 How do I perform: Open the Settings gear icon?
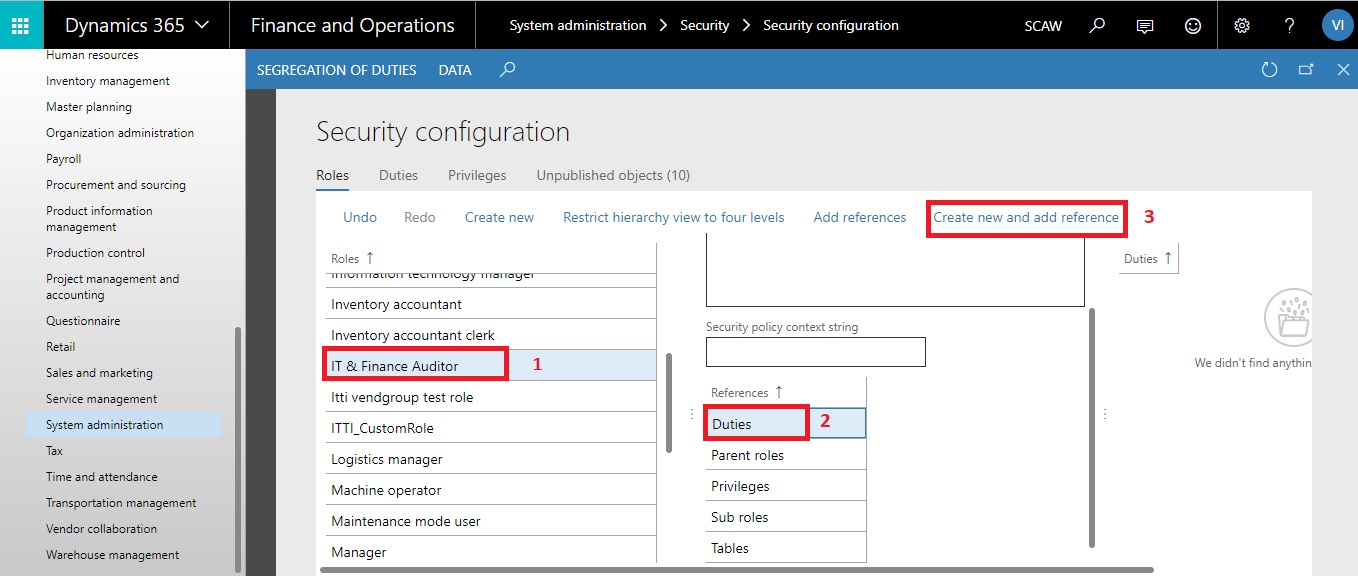1241,25
